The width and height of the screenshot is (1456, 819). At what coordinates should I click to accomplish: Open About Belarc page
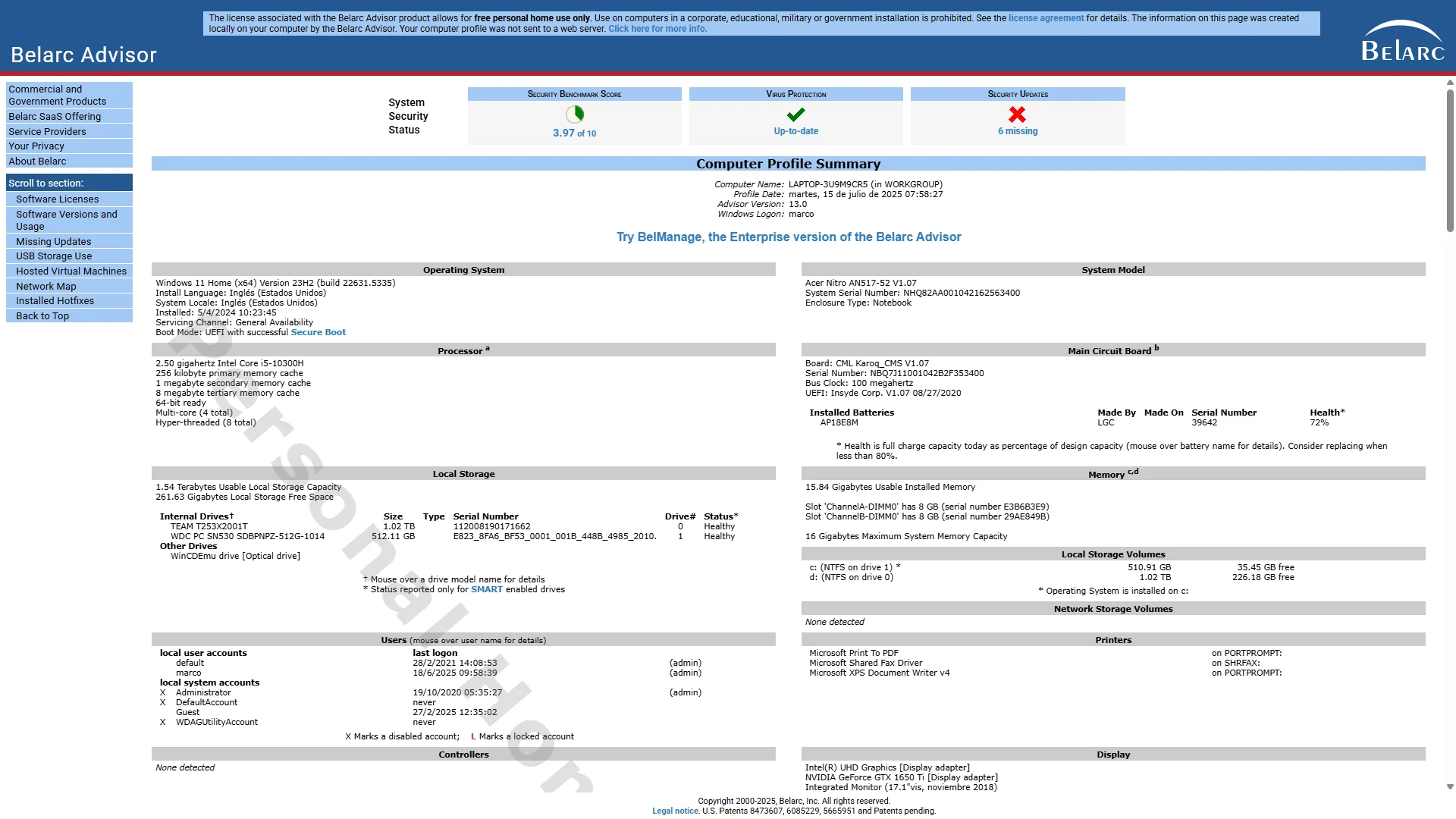69,162
